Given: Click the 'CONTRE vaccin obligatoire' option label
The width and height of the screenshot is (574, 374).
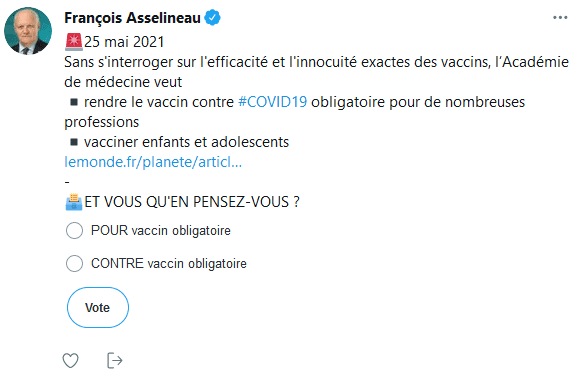Looking at the screenshot, I should click(169, 263).
